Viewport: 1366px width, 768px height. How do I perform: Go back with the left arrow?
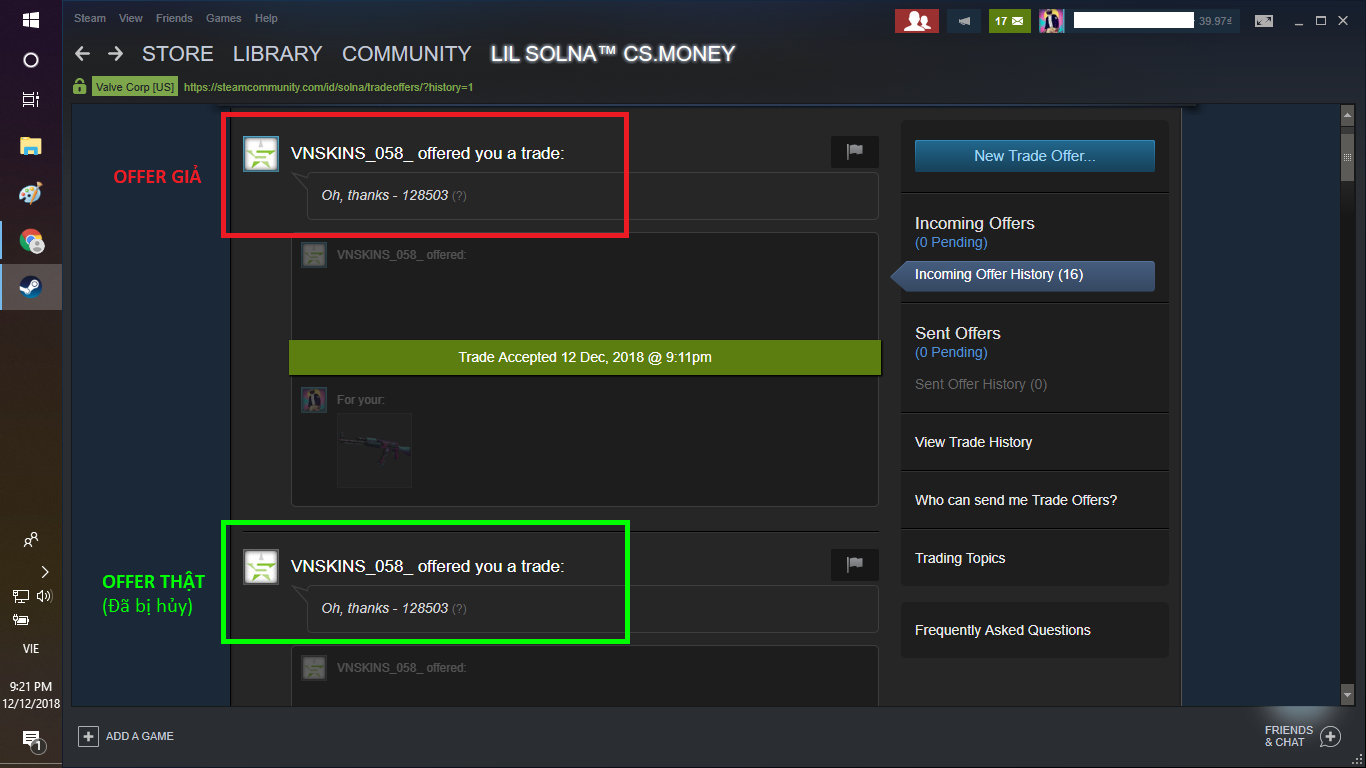point(82,54)
